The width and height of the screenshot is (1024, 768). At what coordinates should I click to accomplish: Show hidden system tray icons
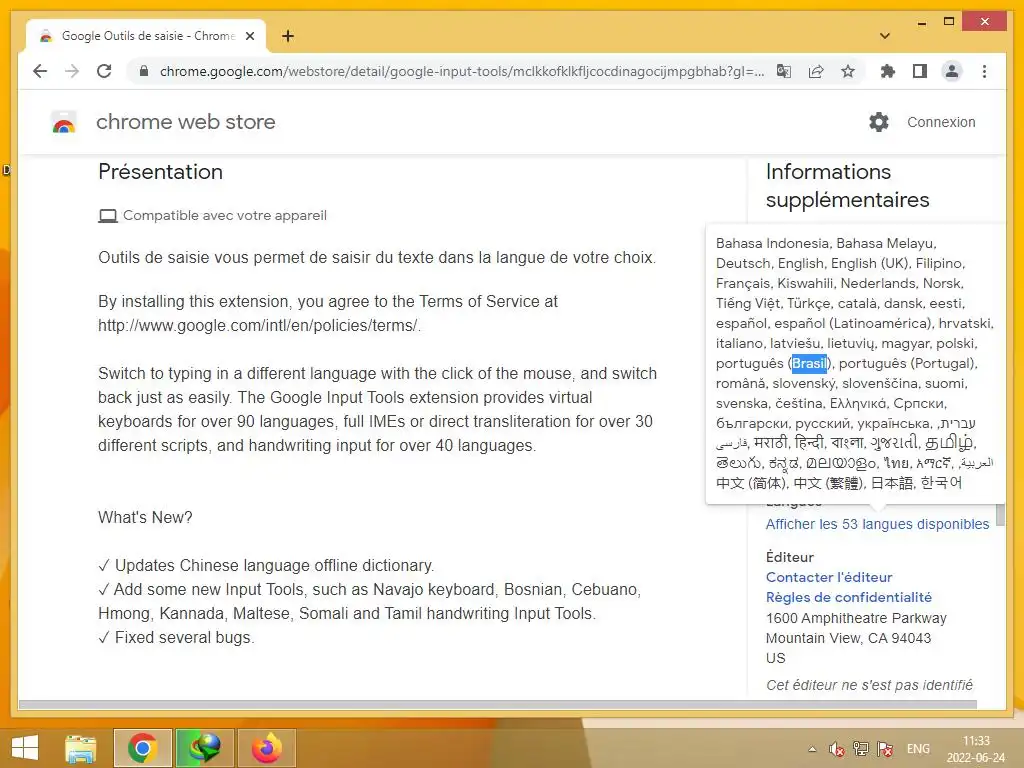pos(812,749)
